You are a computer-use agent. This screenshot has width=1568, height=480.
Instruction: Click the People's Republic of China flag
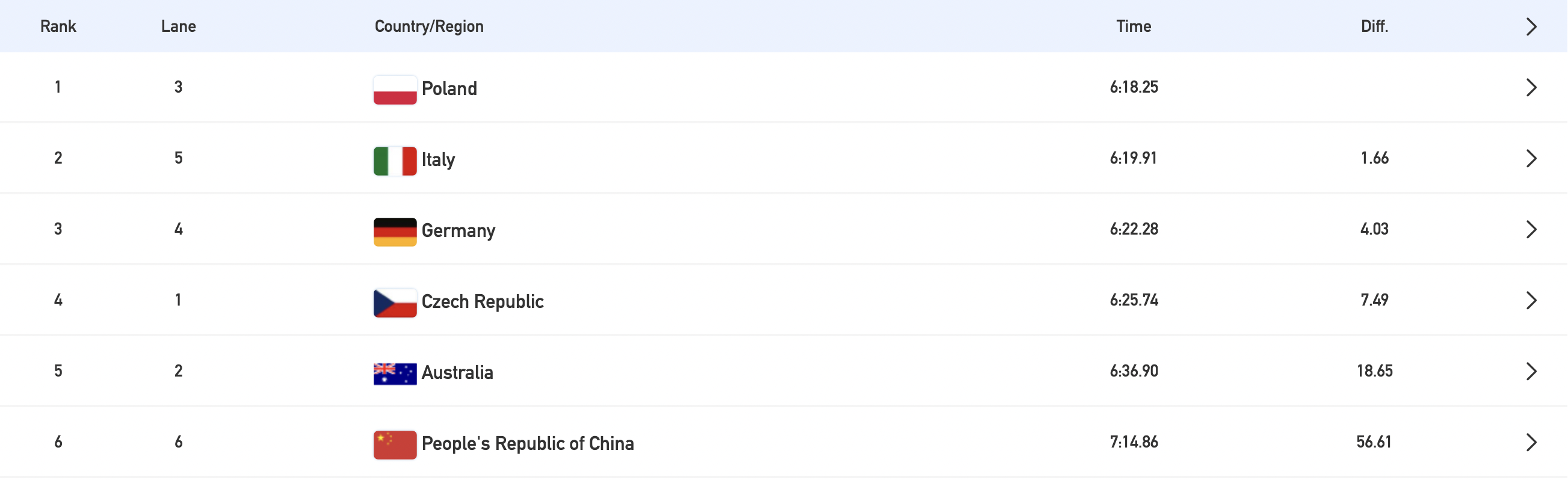pos(395,445)
